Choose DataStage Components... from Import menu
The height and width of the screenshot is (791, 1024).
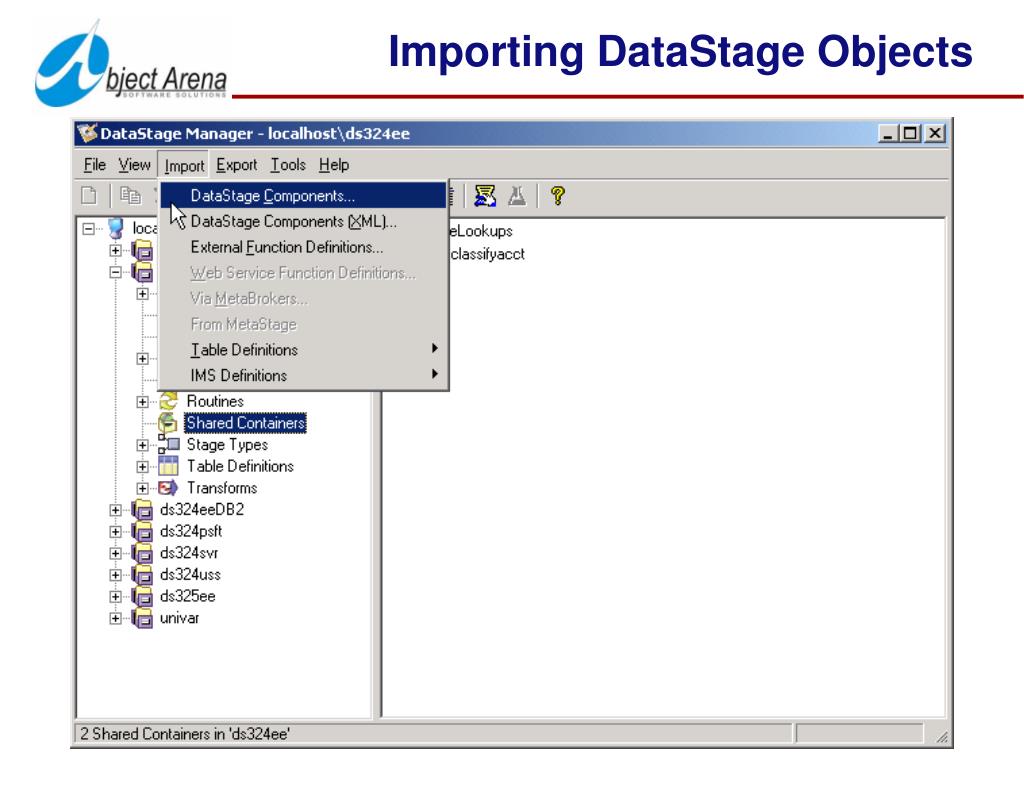click(304, 196)
